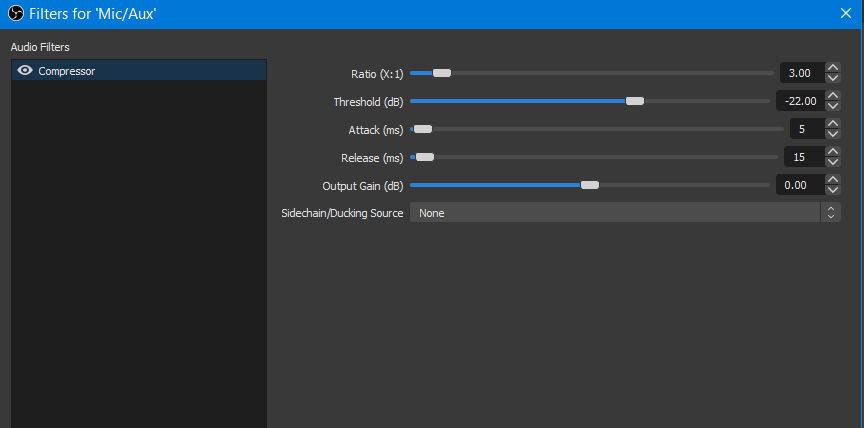The width and height of the screenshot is (864, 428).
Task: Click the window title Filters for 'Mic/Aux'
Action: pos(93,14)
